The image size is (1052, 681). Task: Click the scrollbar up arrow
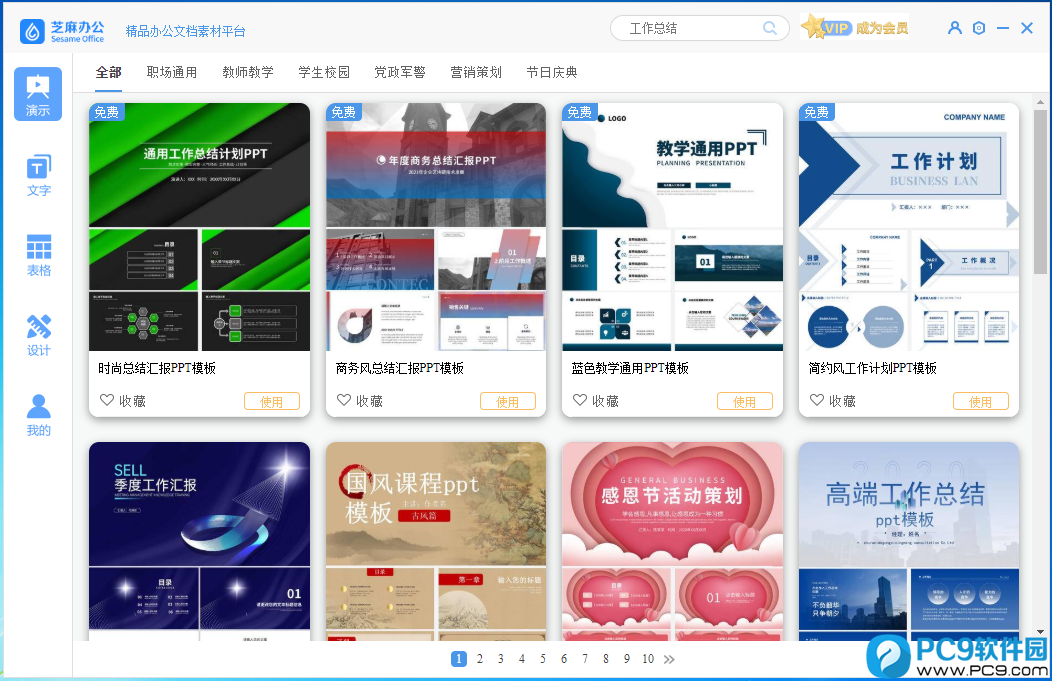point(1041,103)
